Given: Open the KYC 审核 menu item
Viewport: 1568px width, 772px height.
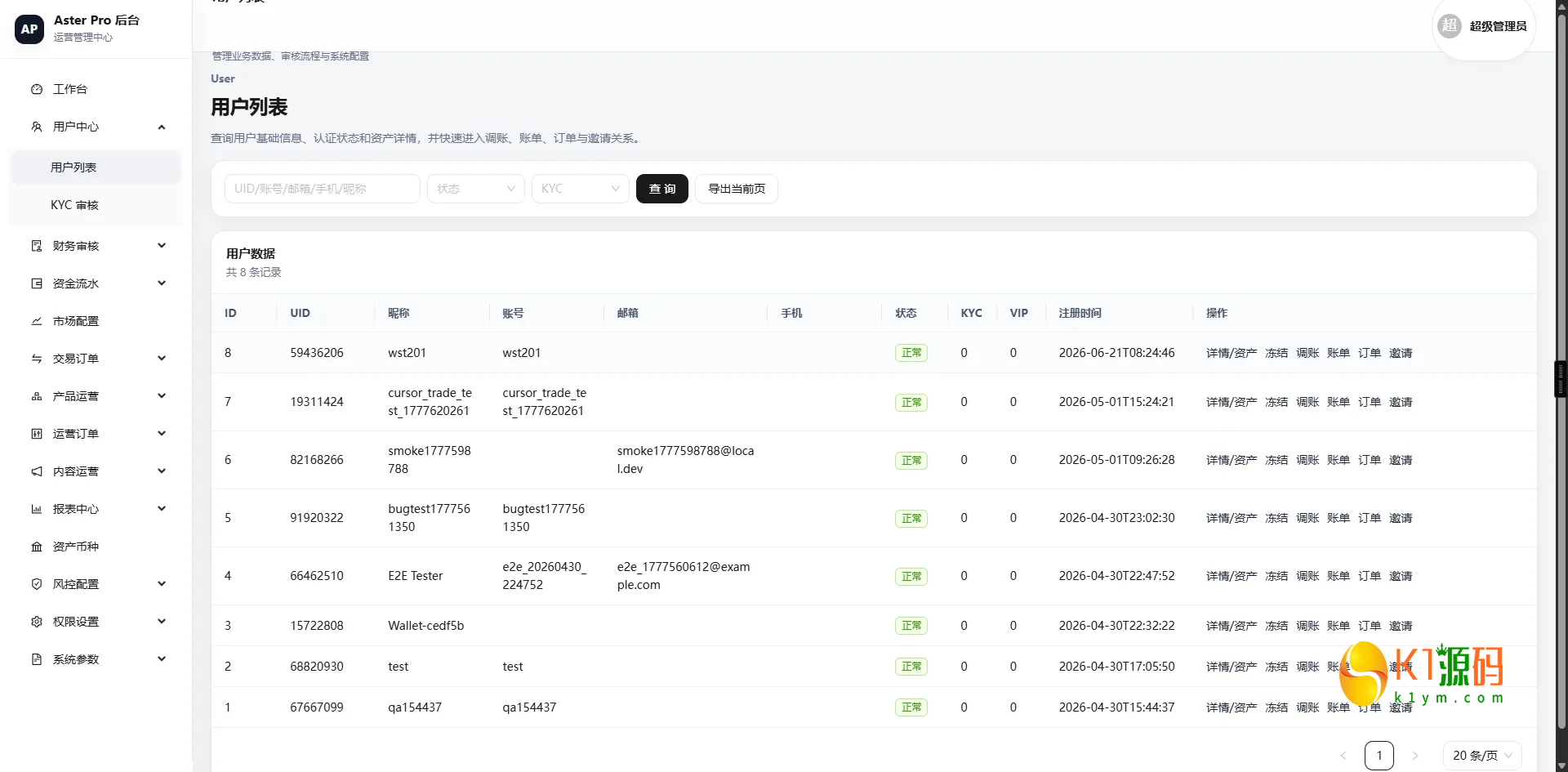Looking at the screenshot, I should tap(96, 205).
